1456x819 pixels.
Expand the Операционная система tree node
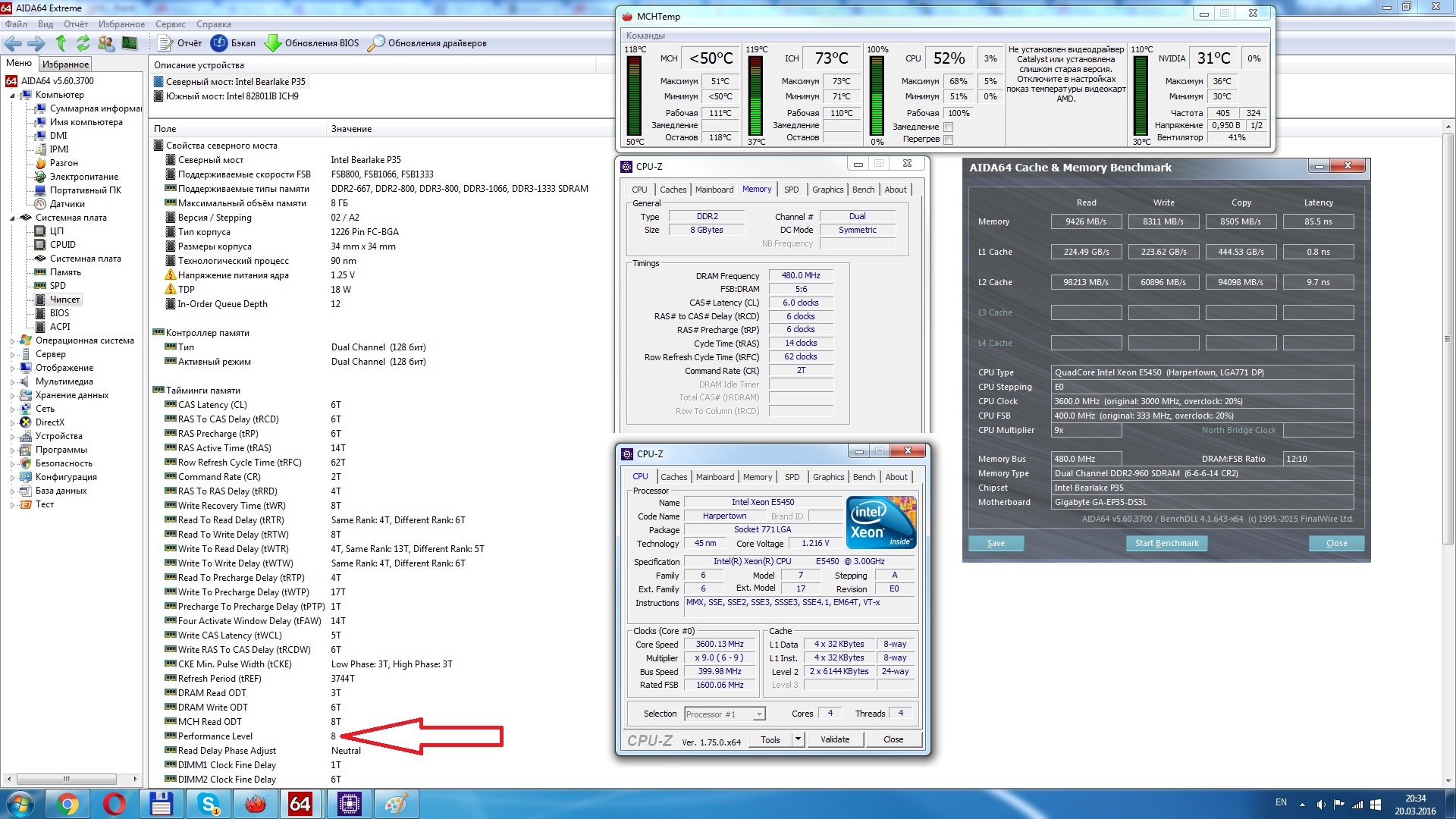(12, 341)
